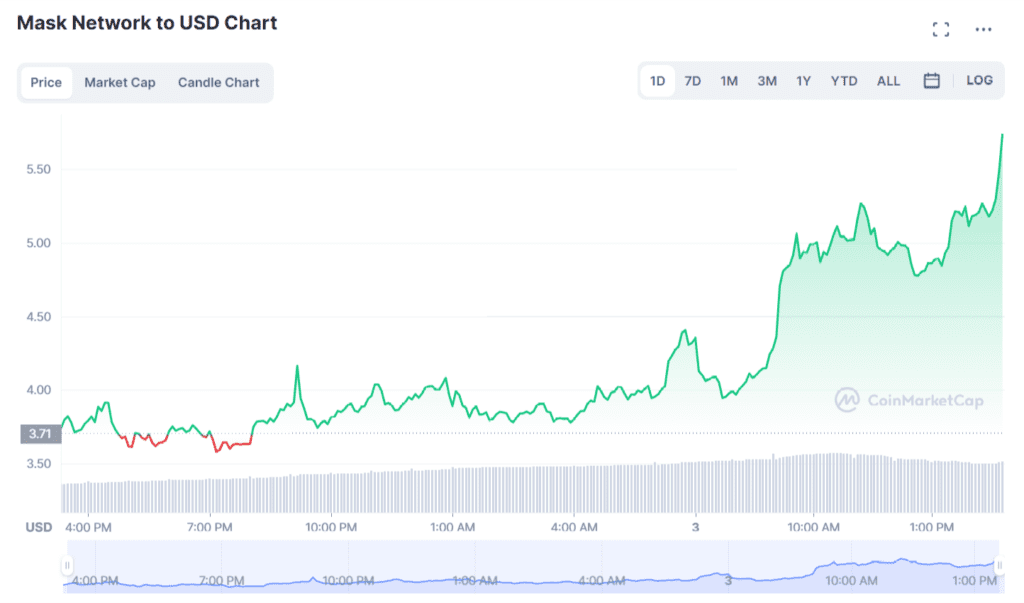Open the three-dot more options menu

(983, 29)
